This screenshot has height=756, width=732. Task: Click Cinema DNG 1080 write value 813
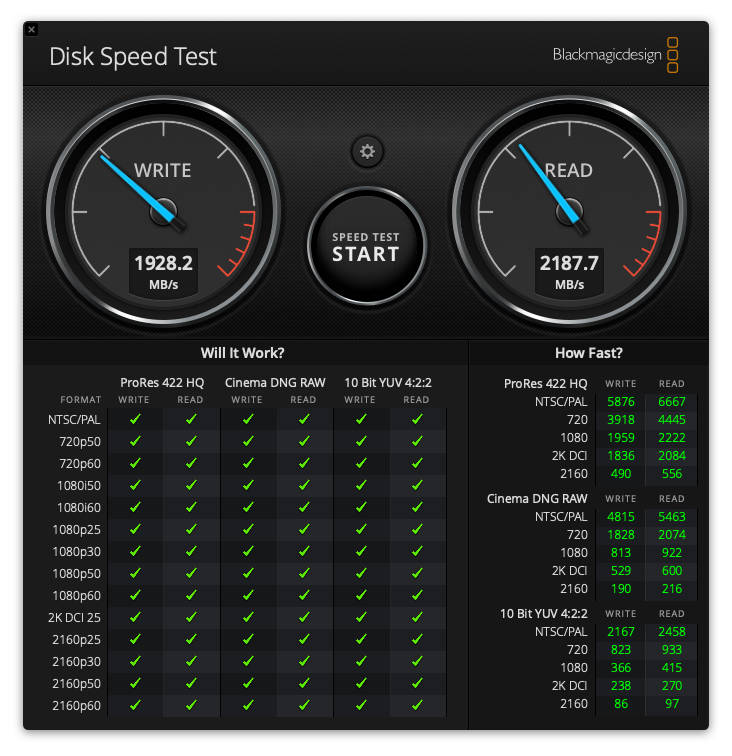pos(621,553)
